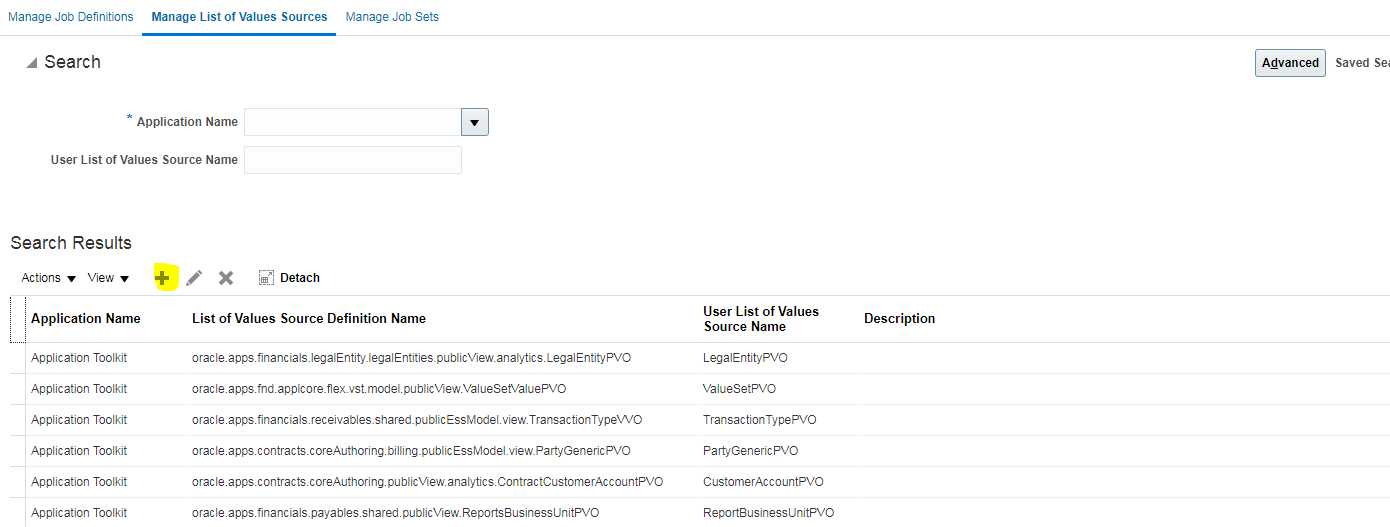Open the View menu
The image size is (1390, 527).
point(108,278)
